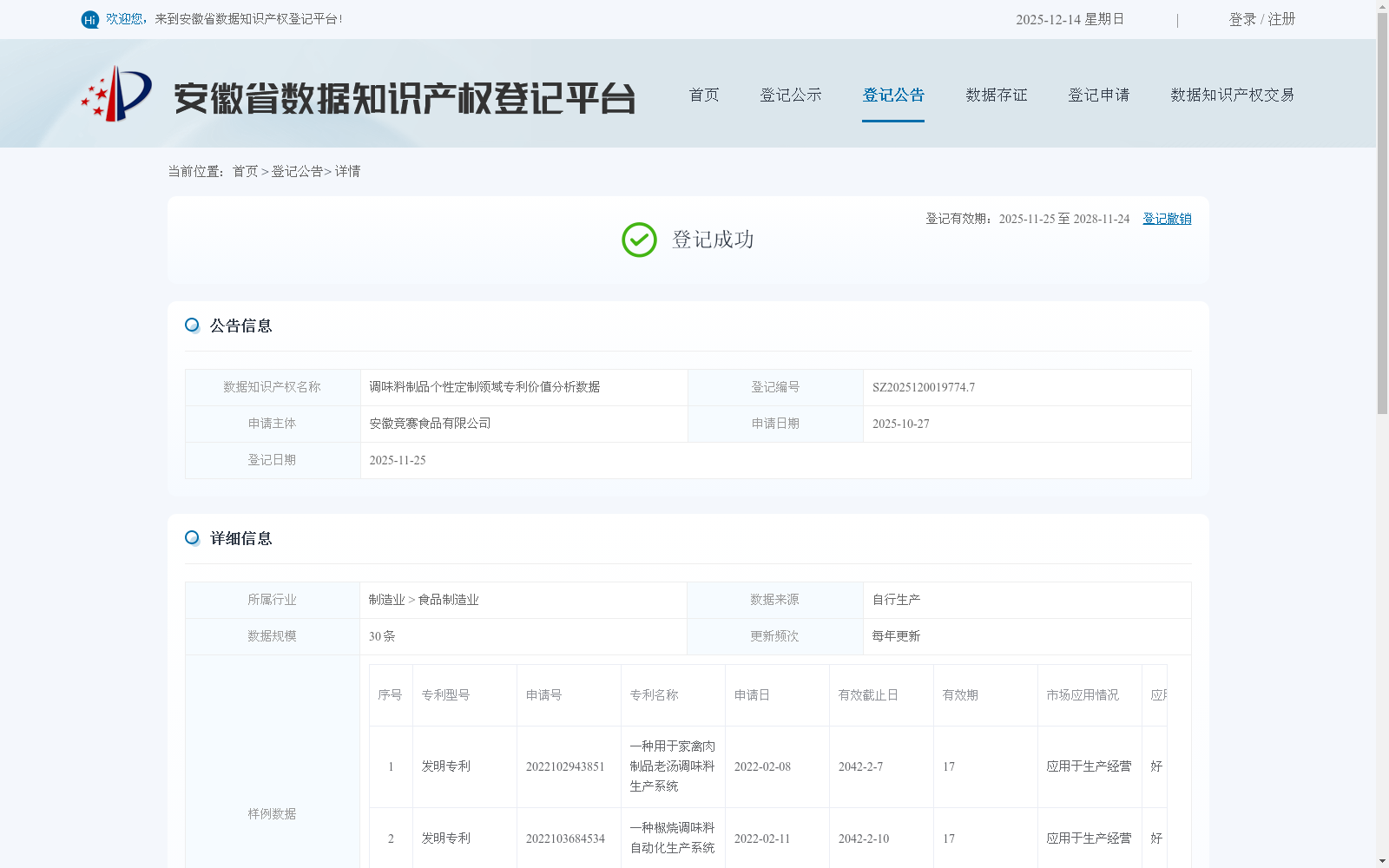Click registration date 2025-11-25 in the table
The image size is (1389, 868).
398,461
